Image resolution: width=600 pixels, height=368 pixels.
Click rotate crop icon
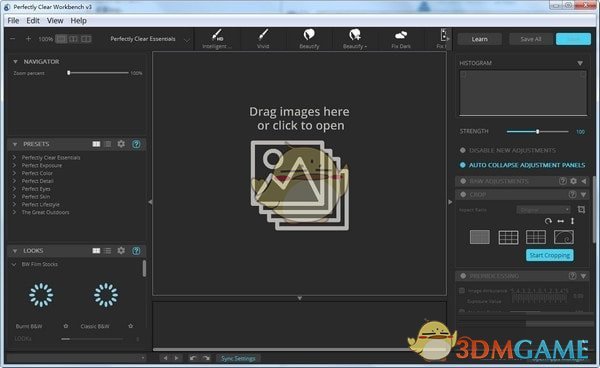point(548,221)
